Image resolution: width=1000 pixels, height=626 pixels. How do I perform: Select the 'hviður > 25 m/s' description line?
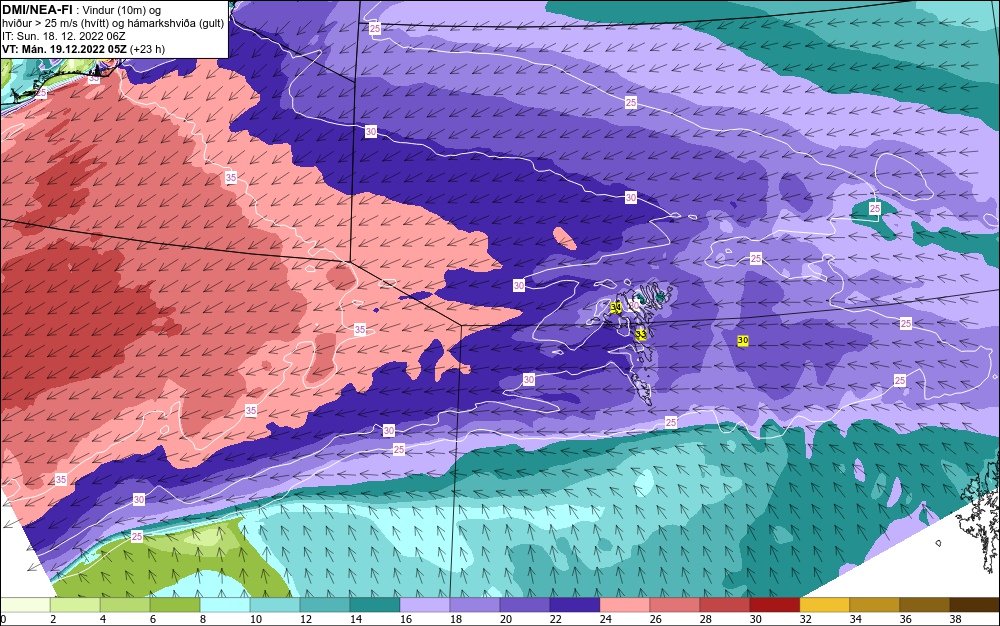[113, 24]
